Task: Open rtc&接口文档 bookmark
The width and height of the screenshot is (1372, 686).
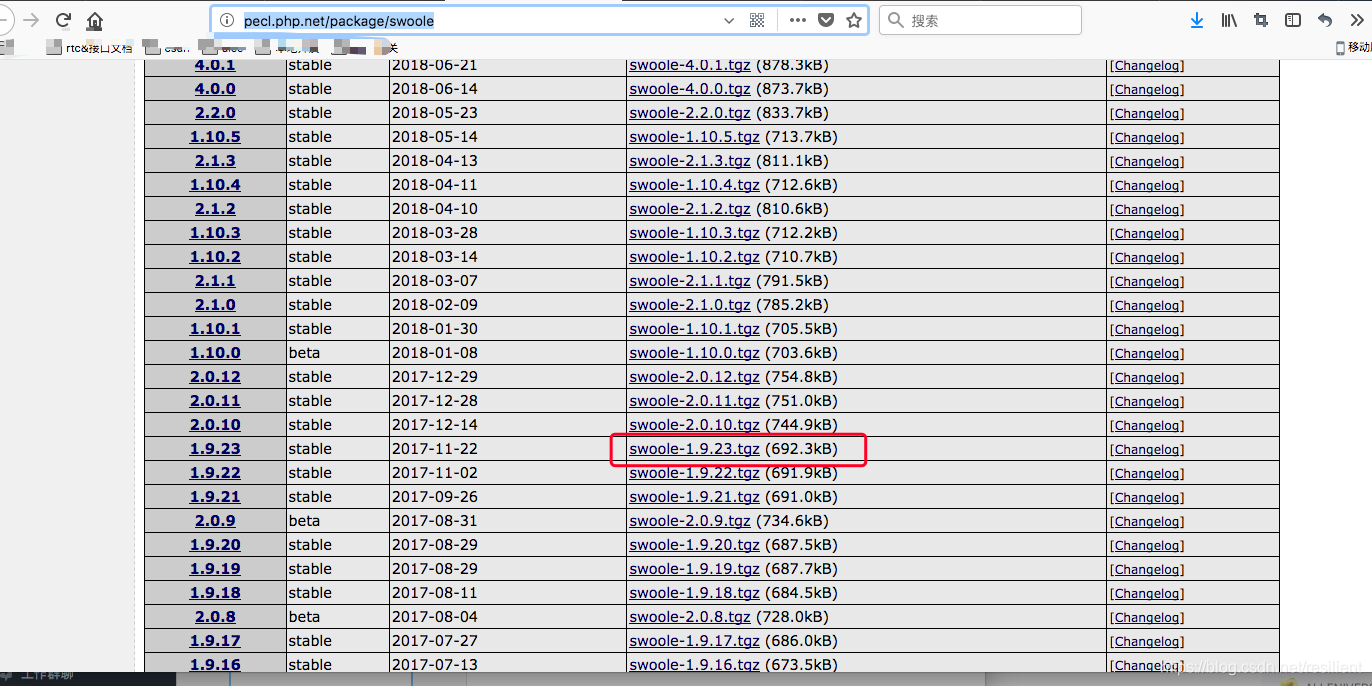Action: coord(89,47)
